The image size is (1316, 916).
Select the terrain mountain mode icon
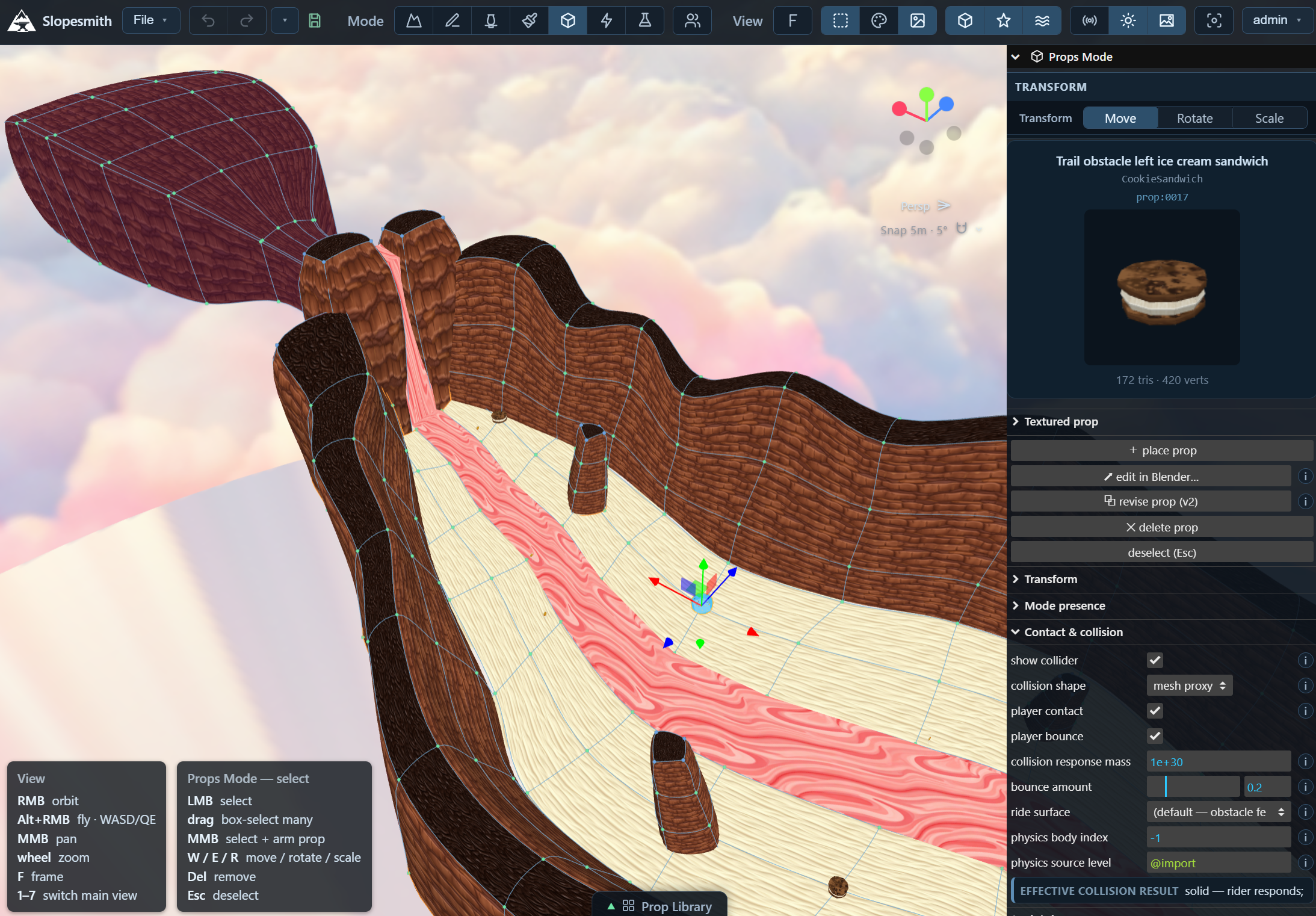[x=414, y=20]
